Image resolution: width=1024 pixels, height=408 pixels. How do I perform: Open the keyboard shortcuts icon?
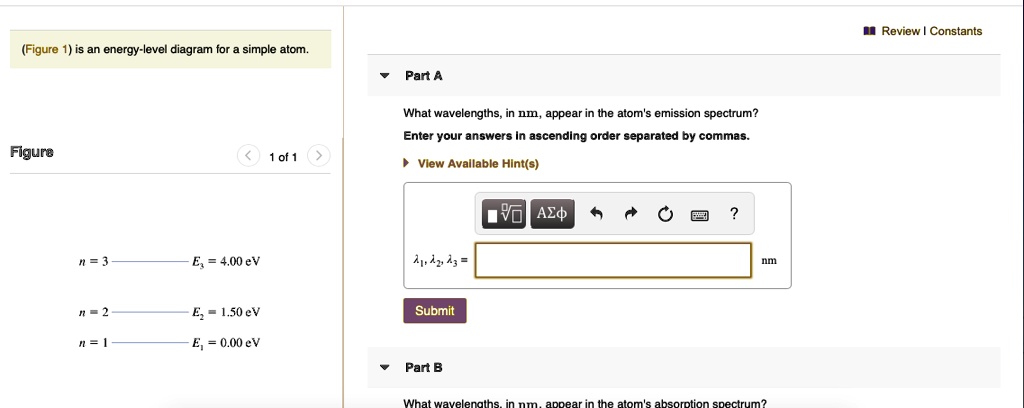(x=699, y=215)
